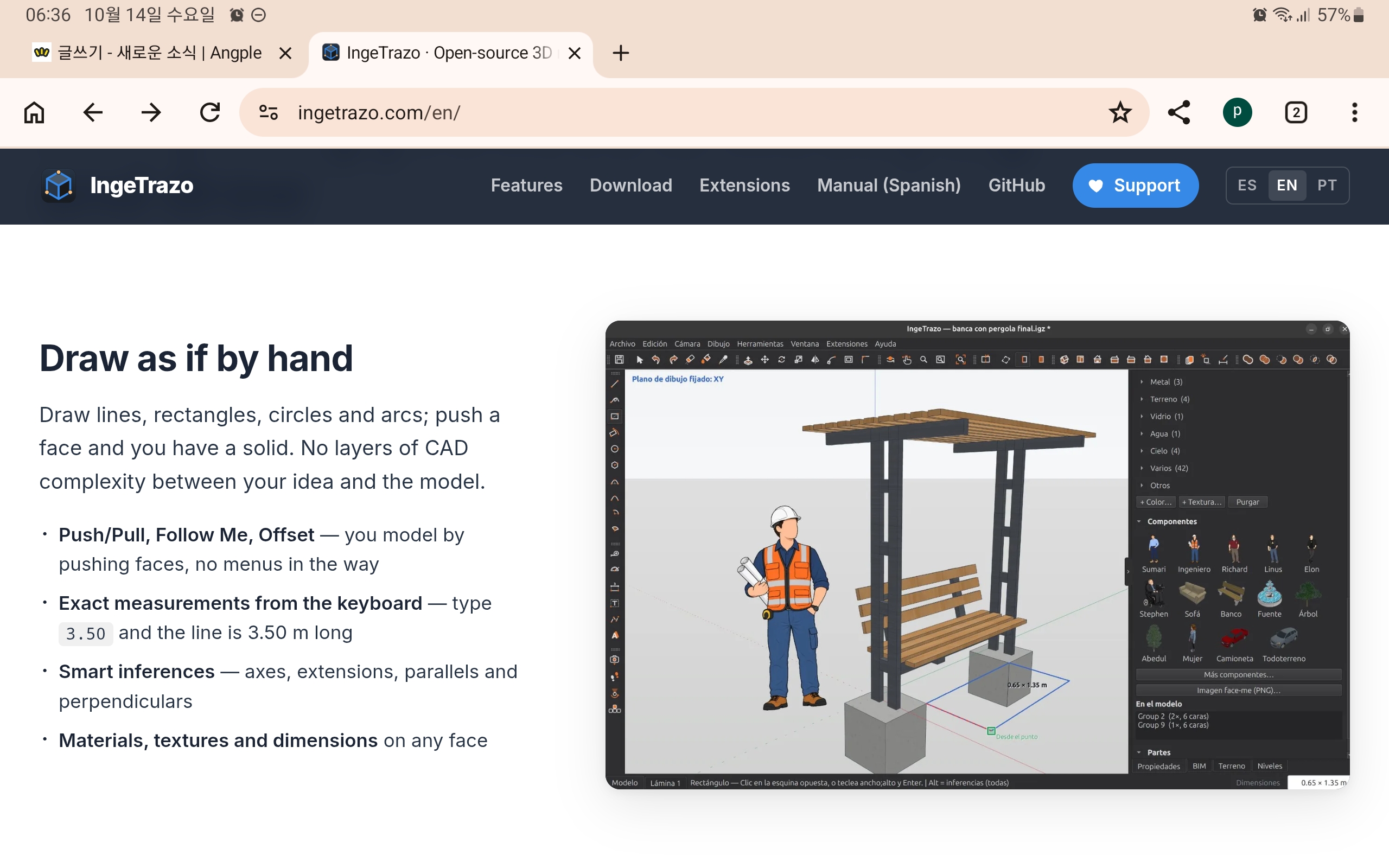This screenshot has width=1389, height=868.
Task: Open the Herramientas menu in app screenshot
Action: (x=760, y=344)
